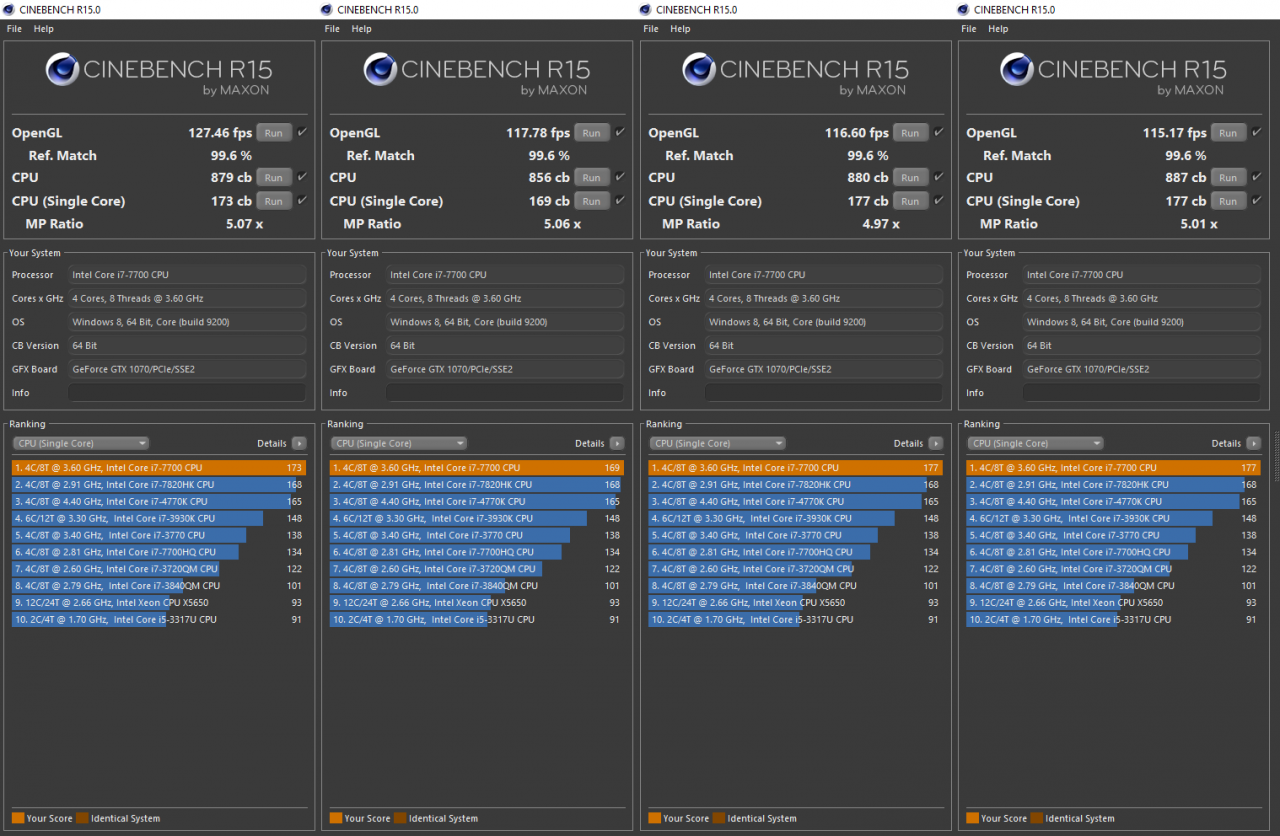Click the Info field in the 856 cb window
Image resolution: width=1280 pixels, height=836 pixels.
pos(505,393)
